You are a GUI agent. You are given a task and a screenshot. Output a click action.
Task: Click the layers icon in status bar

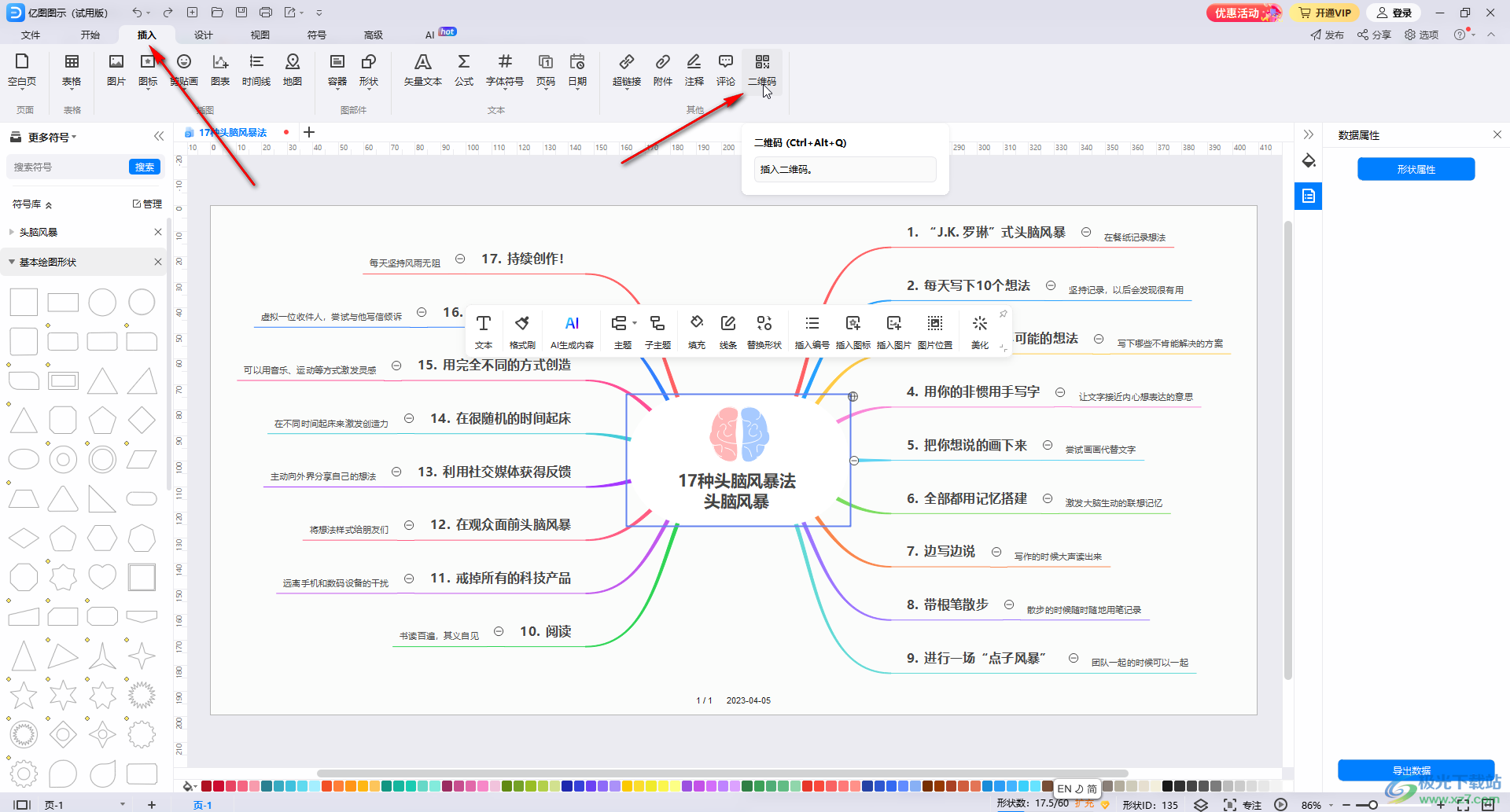[x=1201, y=804]
